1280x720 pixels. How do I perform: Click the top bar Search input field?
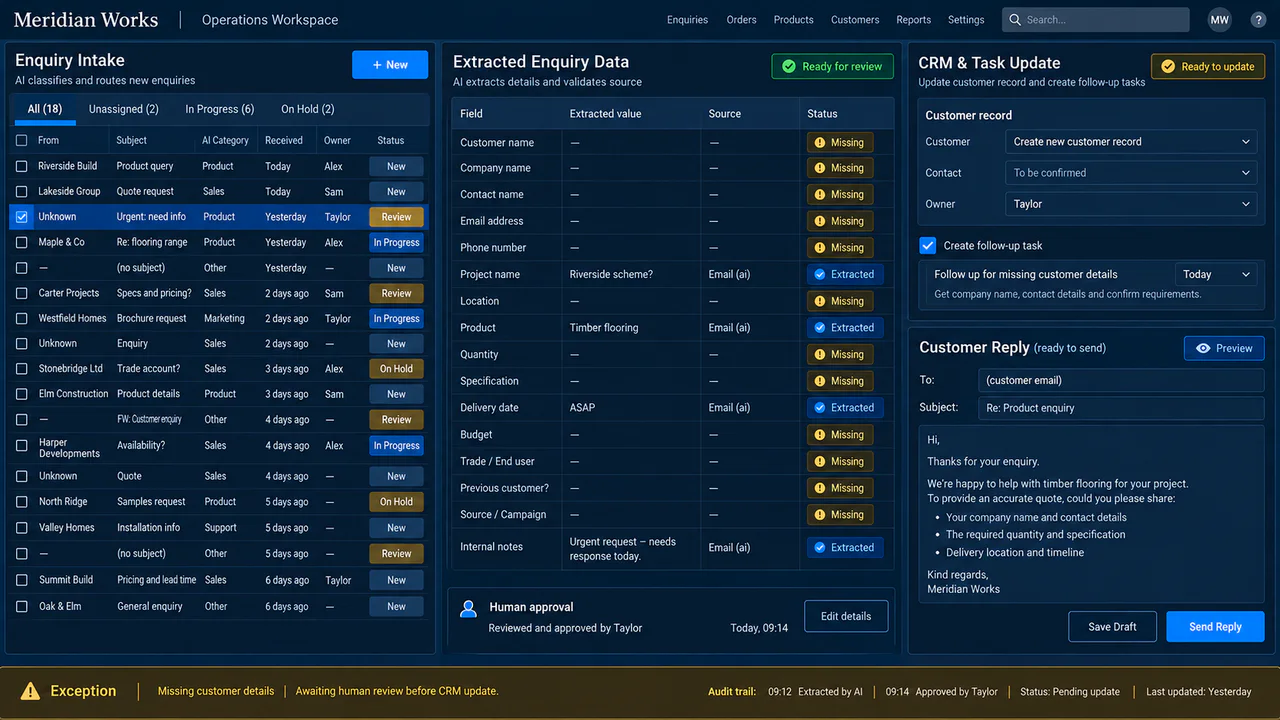pos(1096,20)
